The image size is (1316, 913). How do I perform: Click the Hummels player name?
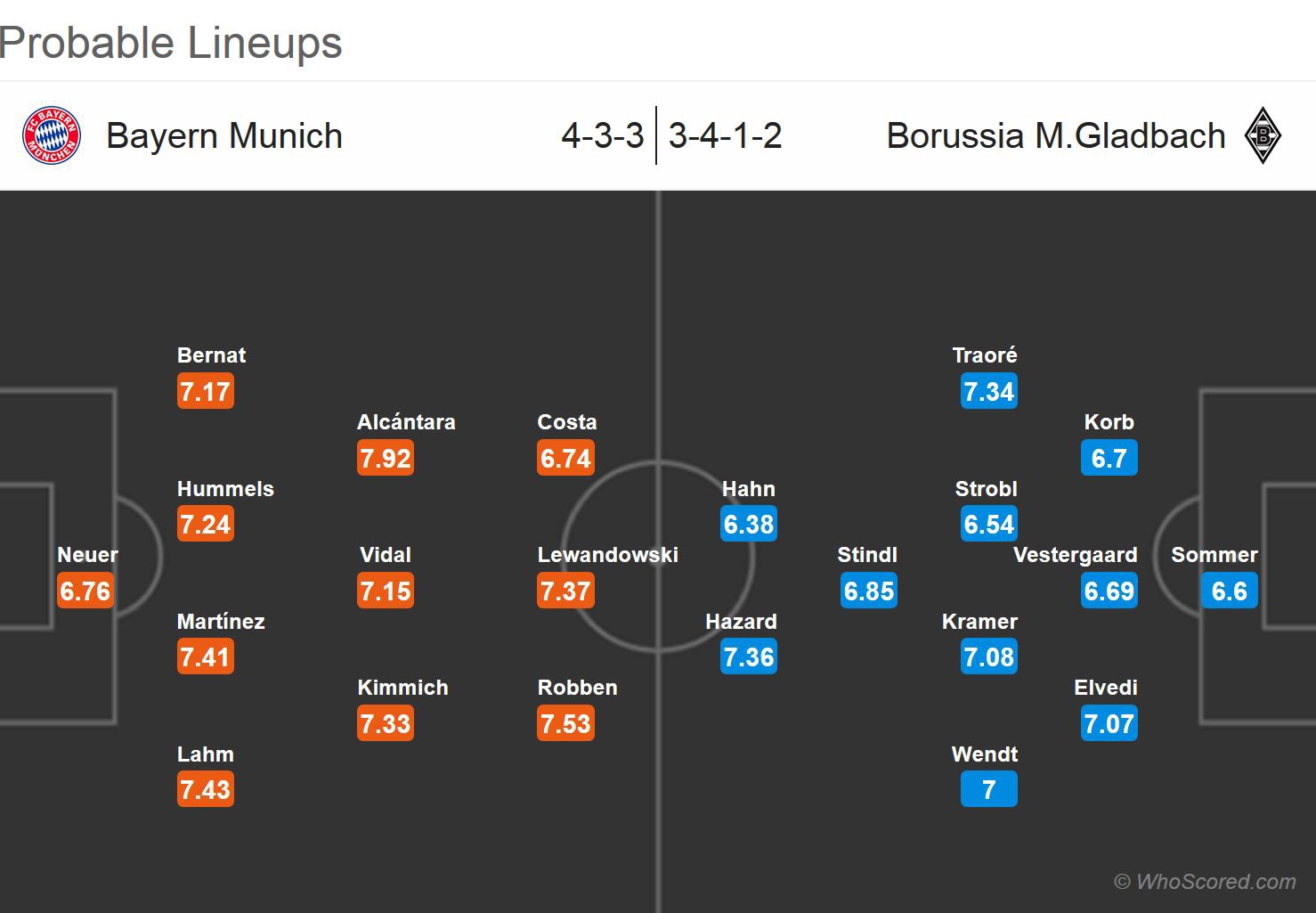coord(225,488)
